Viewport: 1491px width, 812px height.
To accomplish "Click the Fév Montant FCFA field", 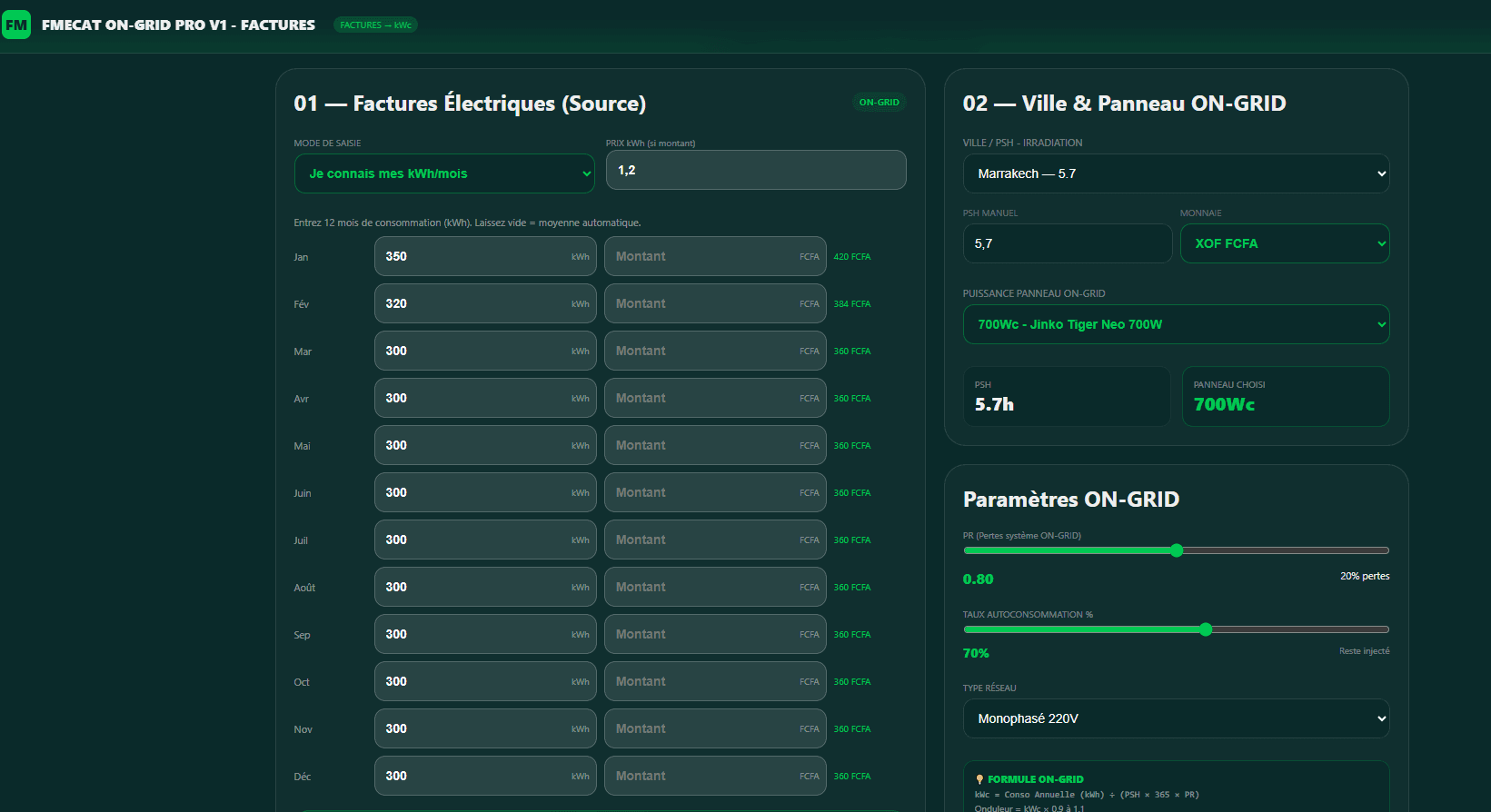I will [x=715, y=303].
